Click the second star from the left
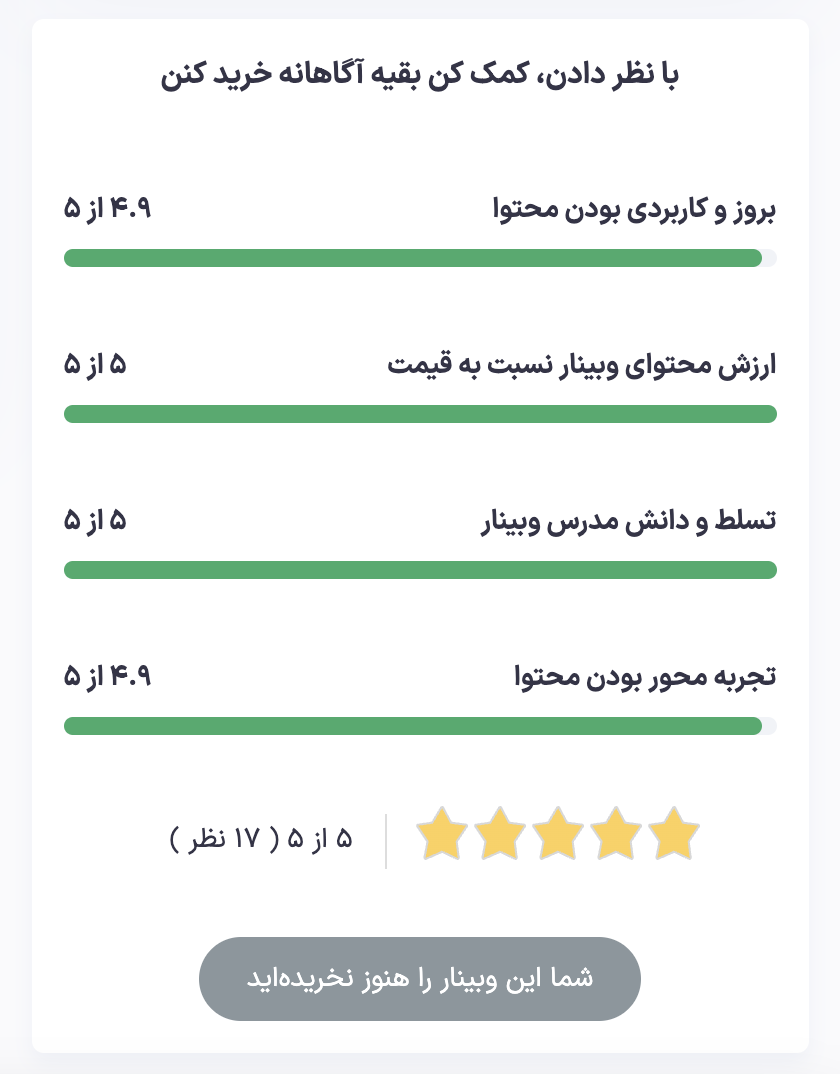Screen dimensions: 840x1074 pos(500,836)
